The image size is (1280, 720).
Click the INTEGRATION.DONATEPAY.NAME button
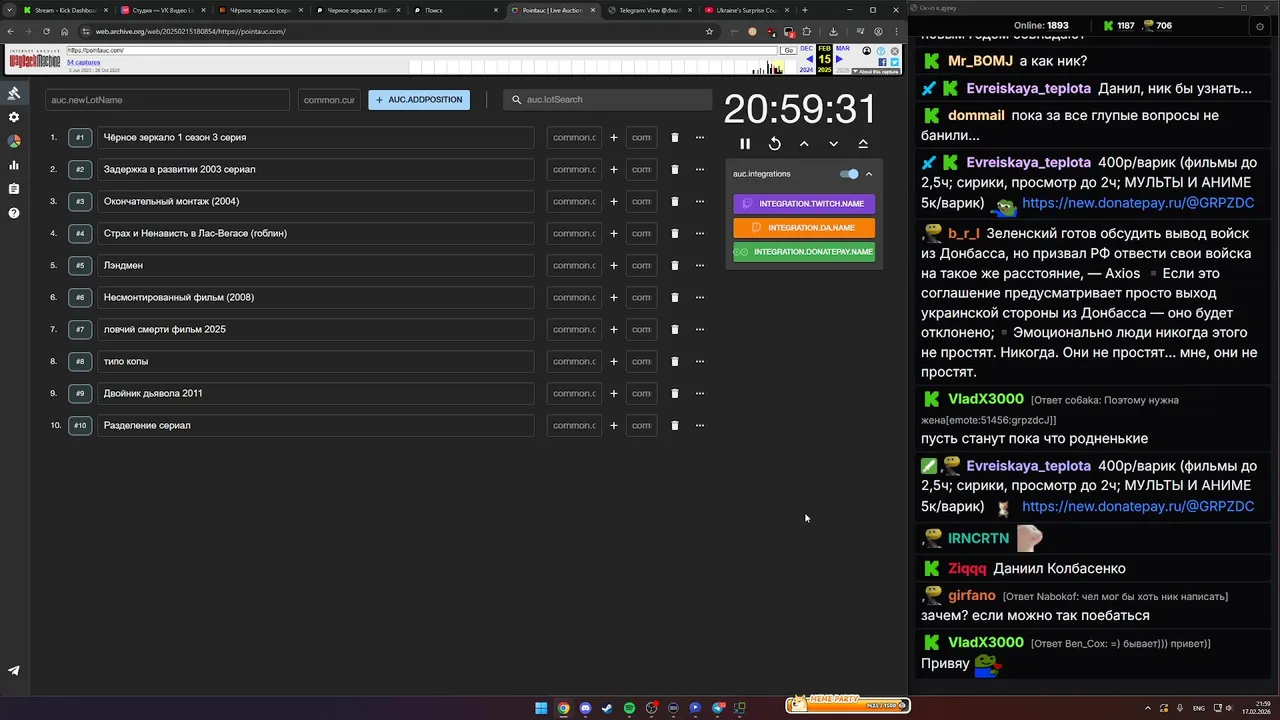pyautogui.click(x=804, y=252)
